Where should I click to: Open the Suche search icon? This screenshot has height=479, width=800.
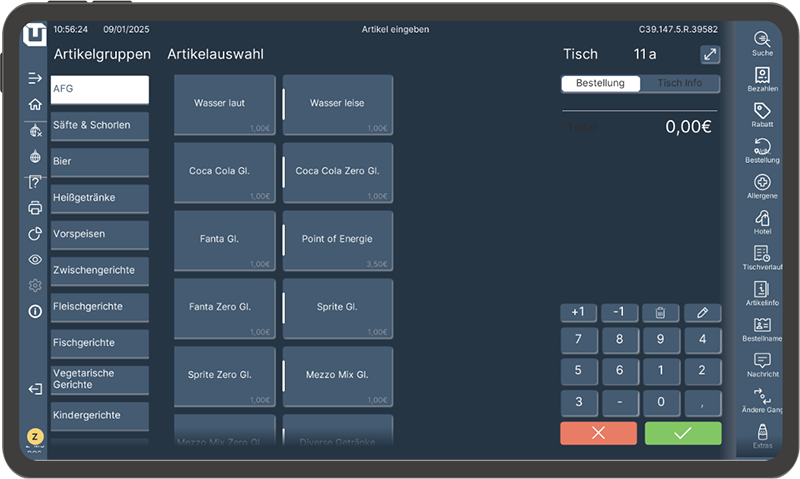[x=762, y=41]
